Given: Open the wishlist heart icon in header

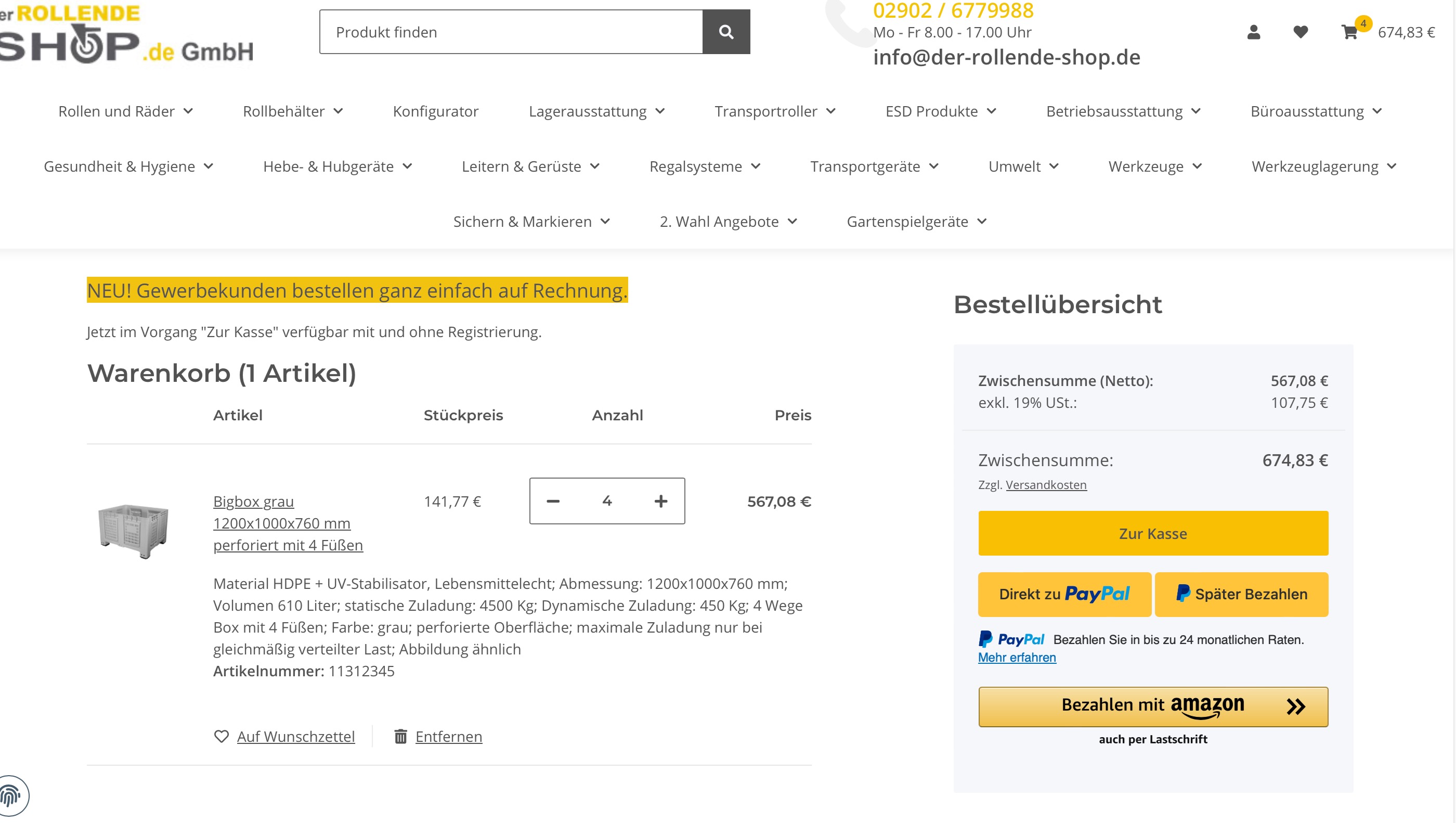Looking at the screenshot, I should (x=1300, y=32).
